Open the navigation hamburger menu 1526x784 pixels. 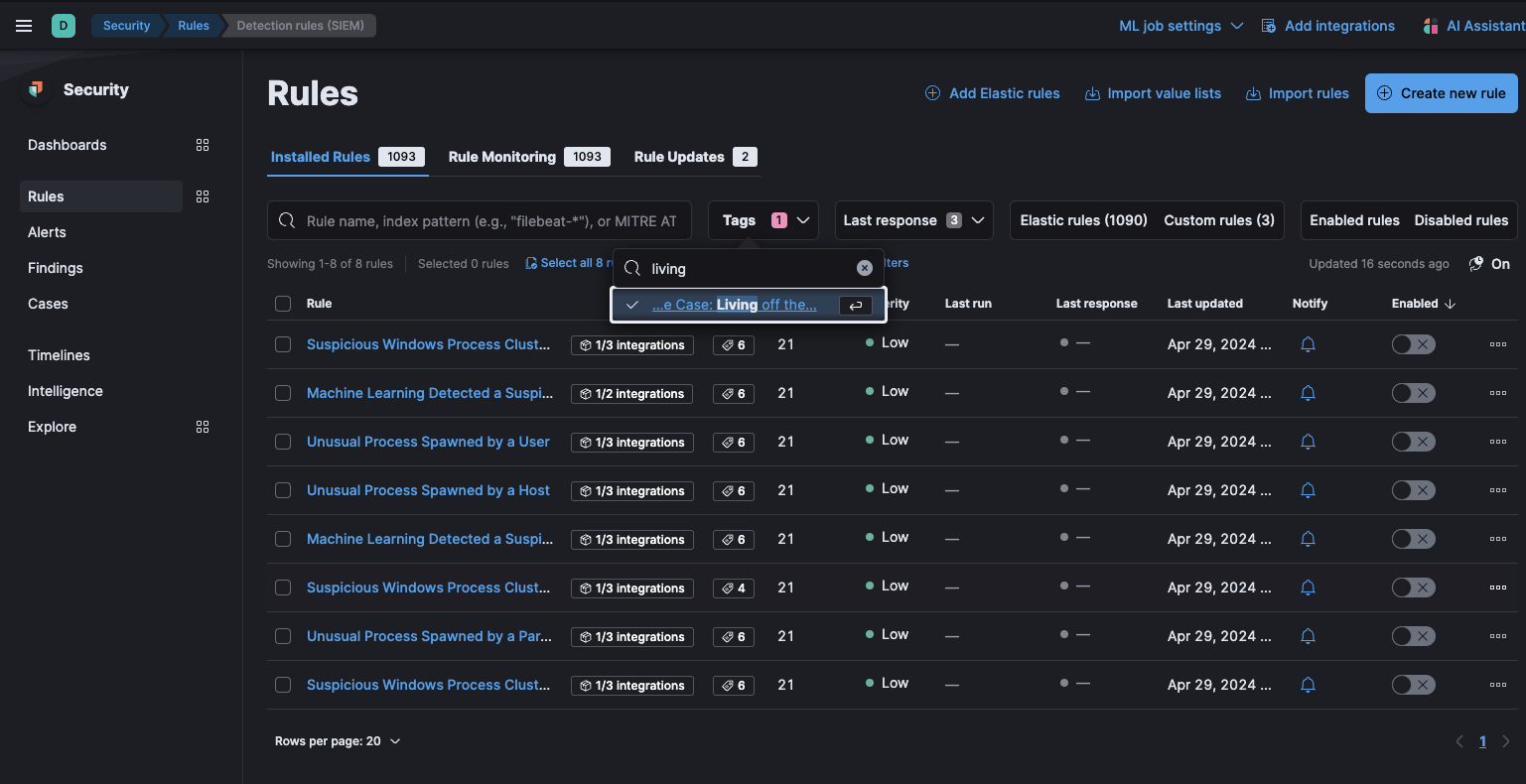(24, 26)
